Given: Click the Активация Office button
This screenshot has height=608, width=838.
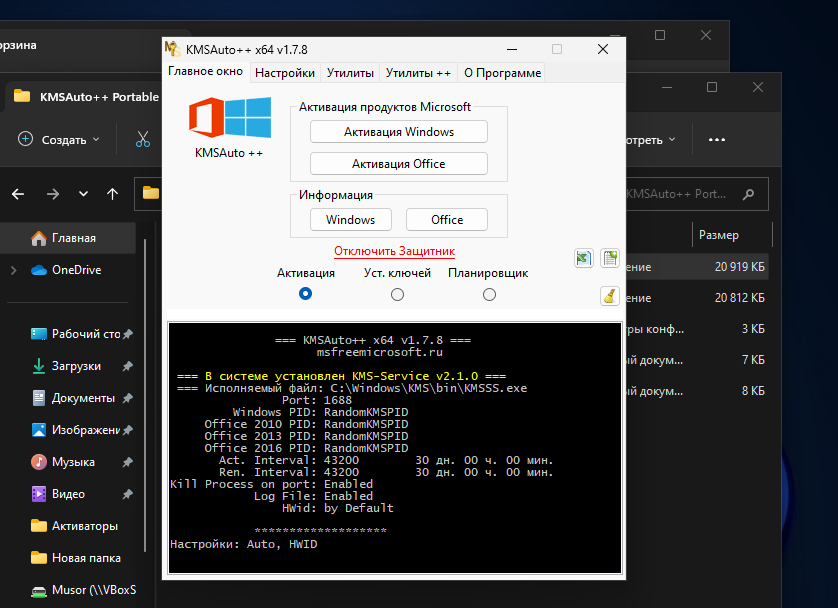Looking at the screenshot, I should 399,164.
